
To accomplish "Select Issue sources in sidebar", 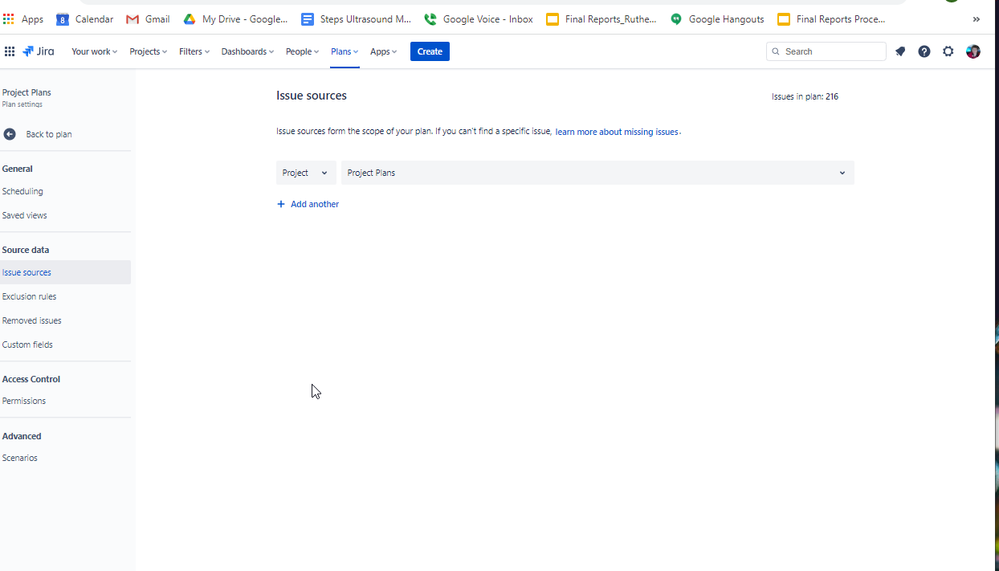I will [x=65, y=272].
